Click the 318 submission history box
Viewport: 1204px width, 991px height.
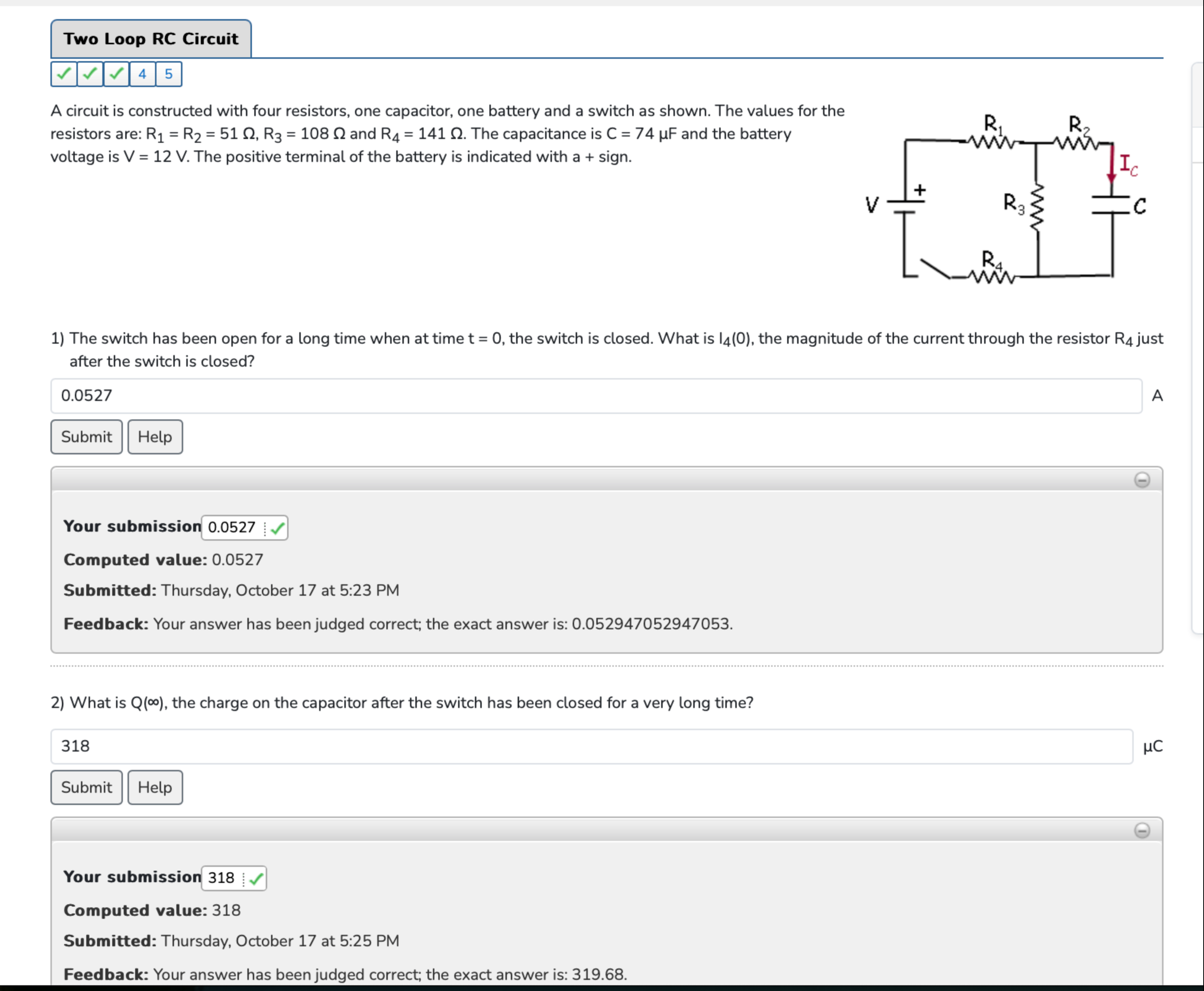point(221,878)
